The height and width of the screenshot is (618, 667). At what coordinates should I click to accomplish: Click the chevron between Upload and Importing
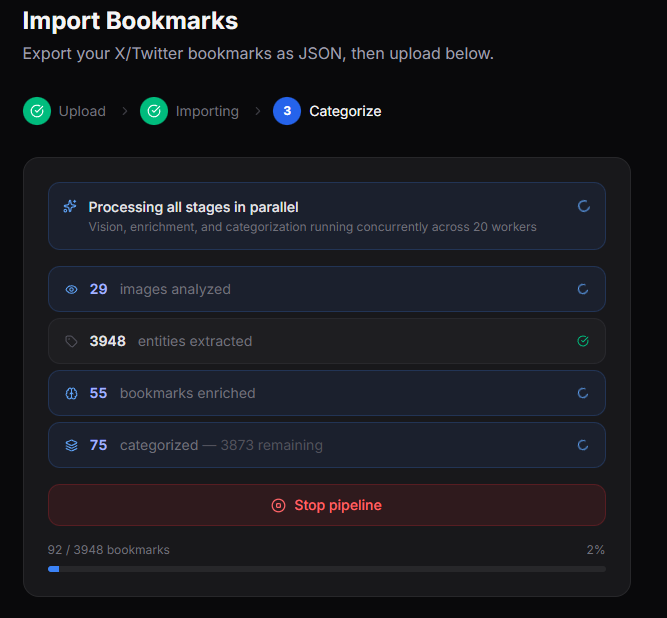[125, 111]
